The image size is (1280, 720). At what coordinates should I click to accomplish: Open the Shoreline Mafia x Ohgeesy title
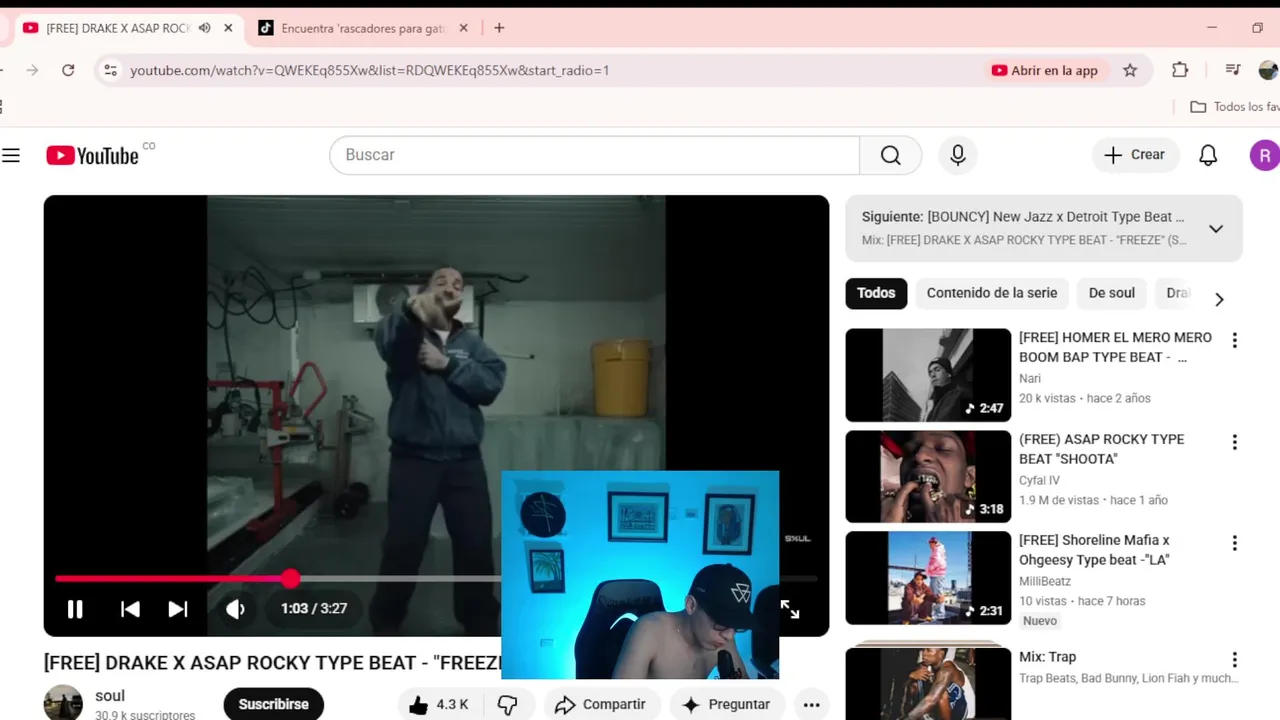click(x=1094, y=550)
